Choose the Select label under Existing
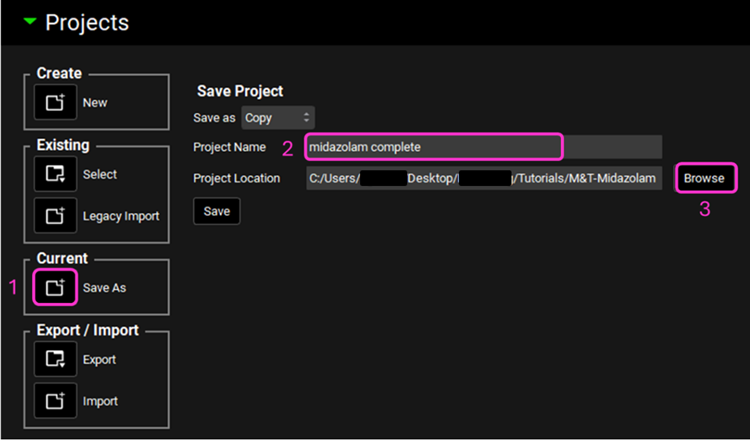 [100, 175]
